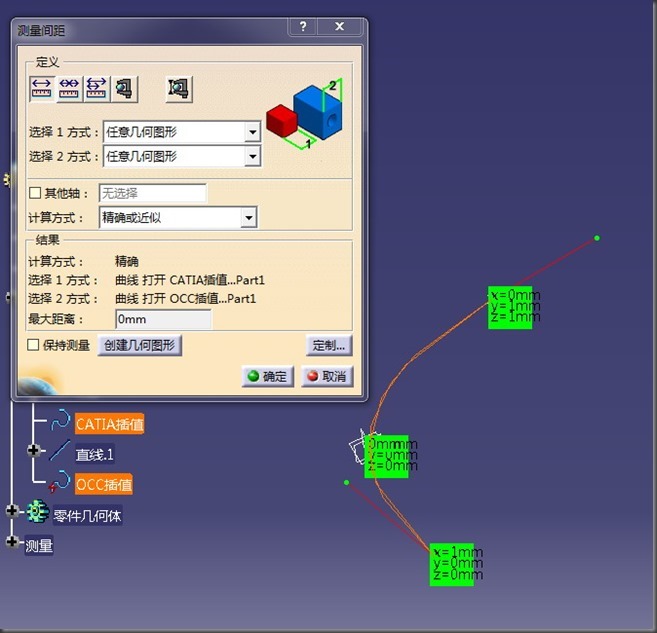Click the CATIA插值 spline icon in tree
Viewport: 657px width, 633px height.
tap(61, 424)
